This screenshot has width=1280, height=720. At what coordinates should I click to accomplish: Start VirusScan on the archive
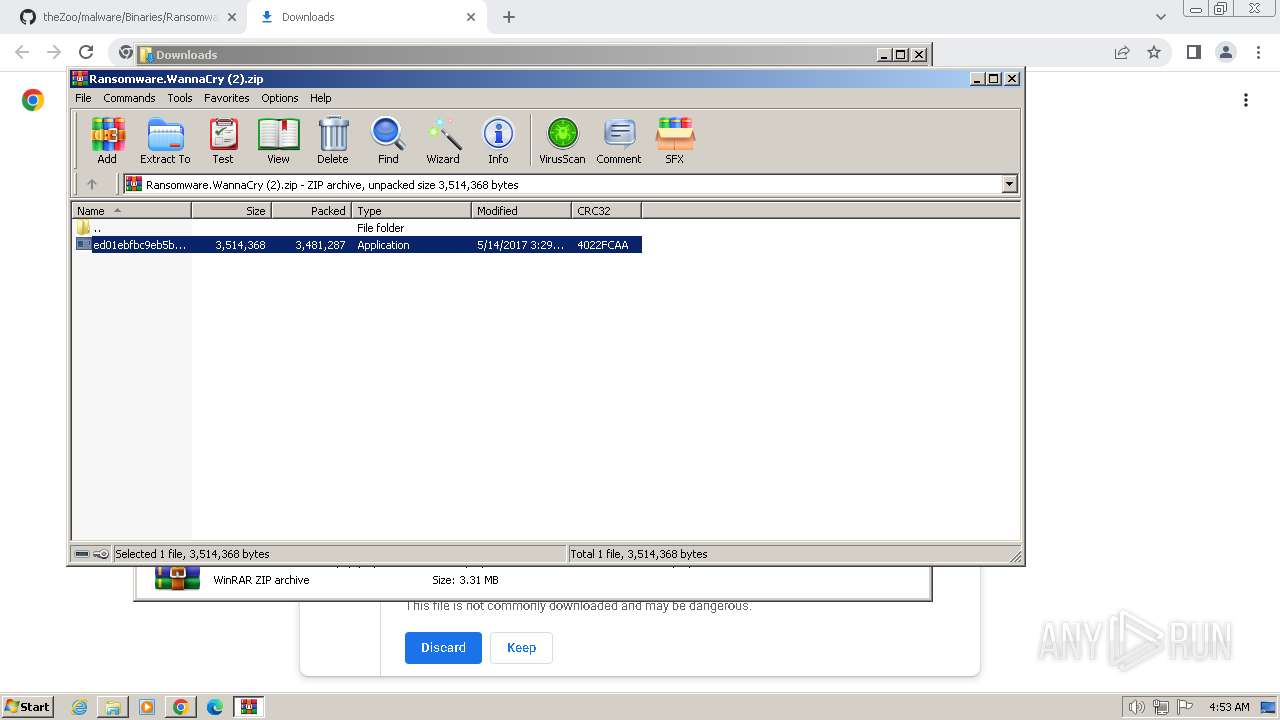point(562,140)
